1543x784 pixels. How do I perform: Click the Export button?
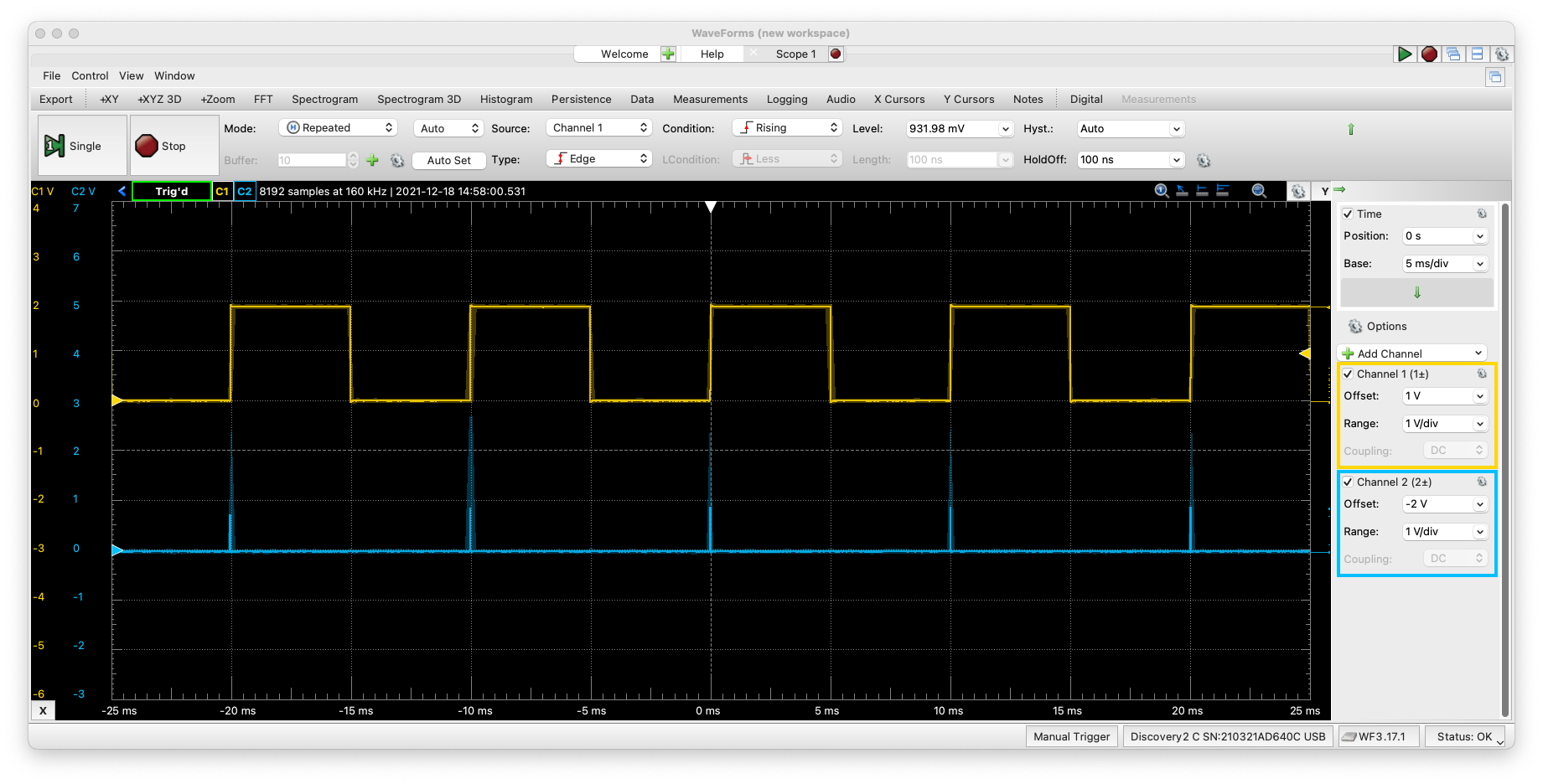coord(56,99)
